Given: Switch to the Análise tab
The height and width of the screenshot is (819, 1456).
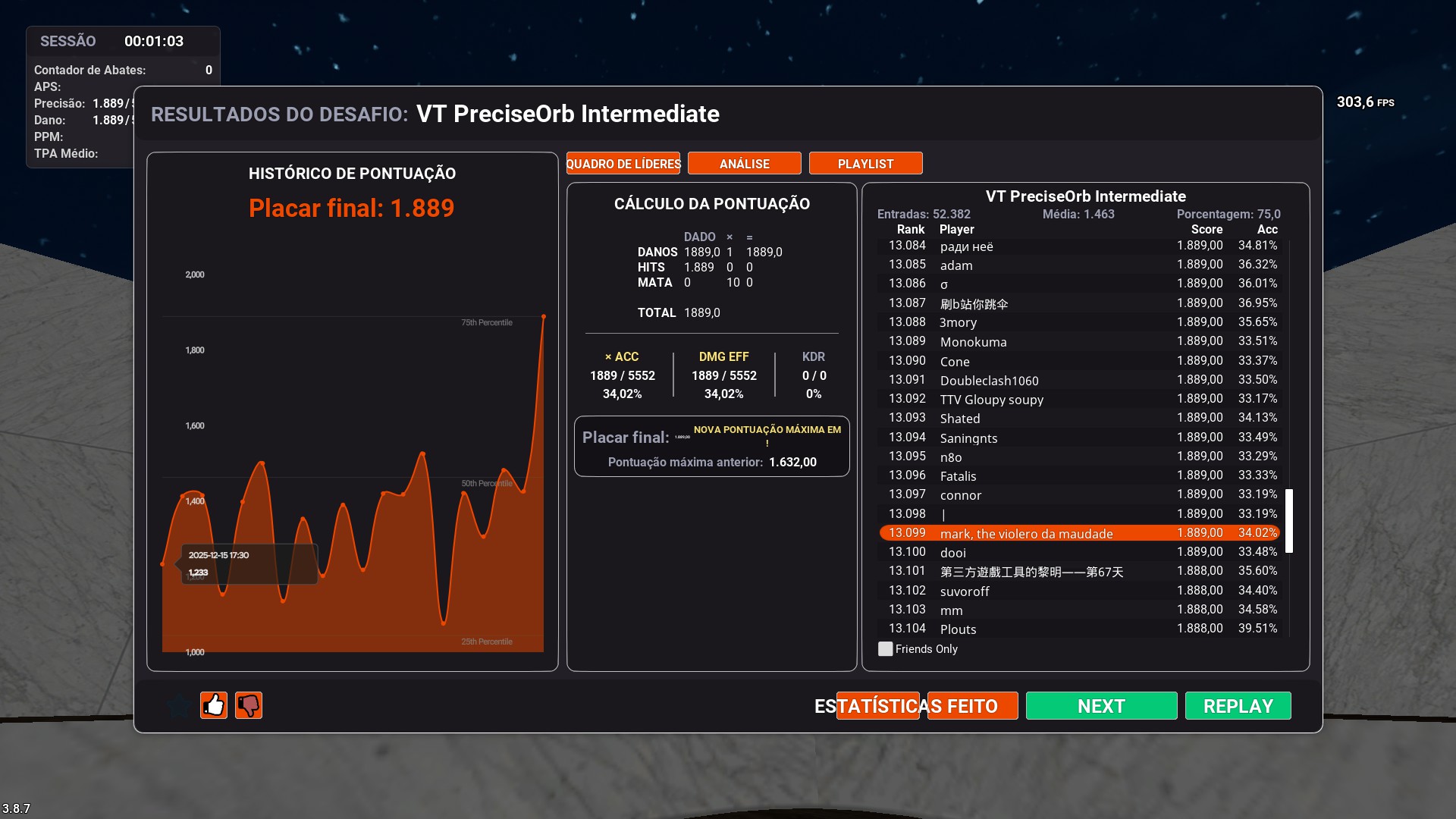Looking at the screenshot, I should tap(744, 164).
